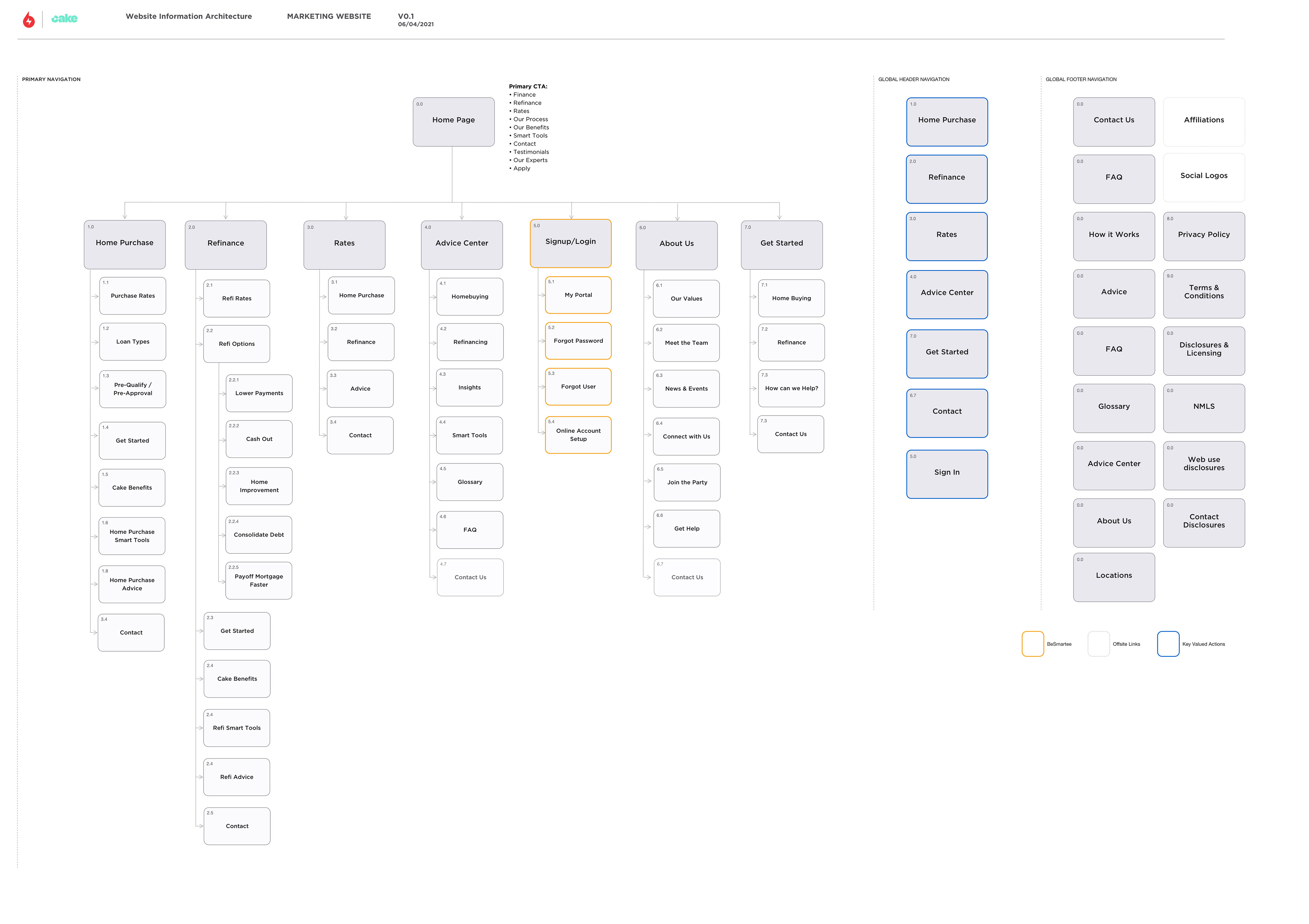1309x924 pixels.
Task: Select the footer Locations box
Action: coord(1113,577)
